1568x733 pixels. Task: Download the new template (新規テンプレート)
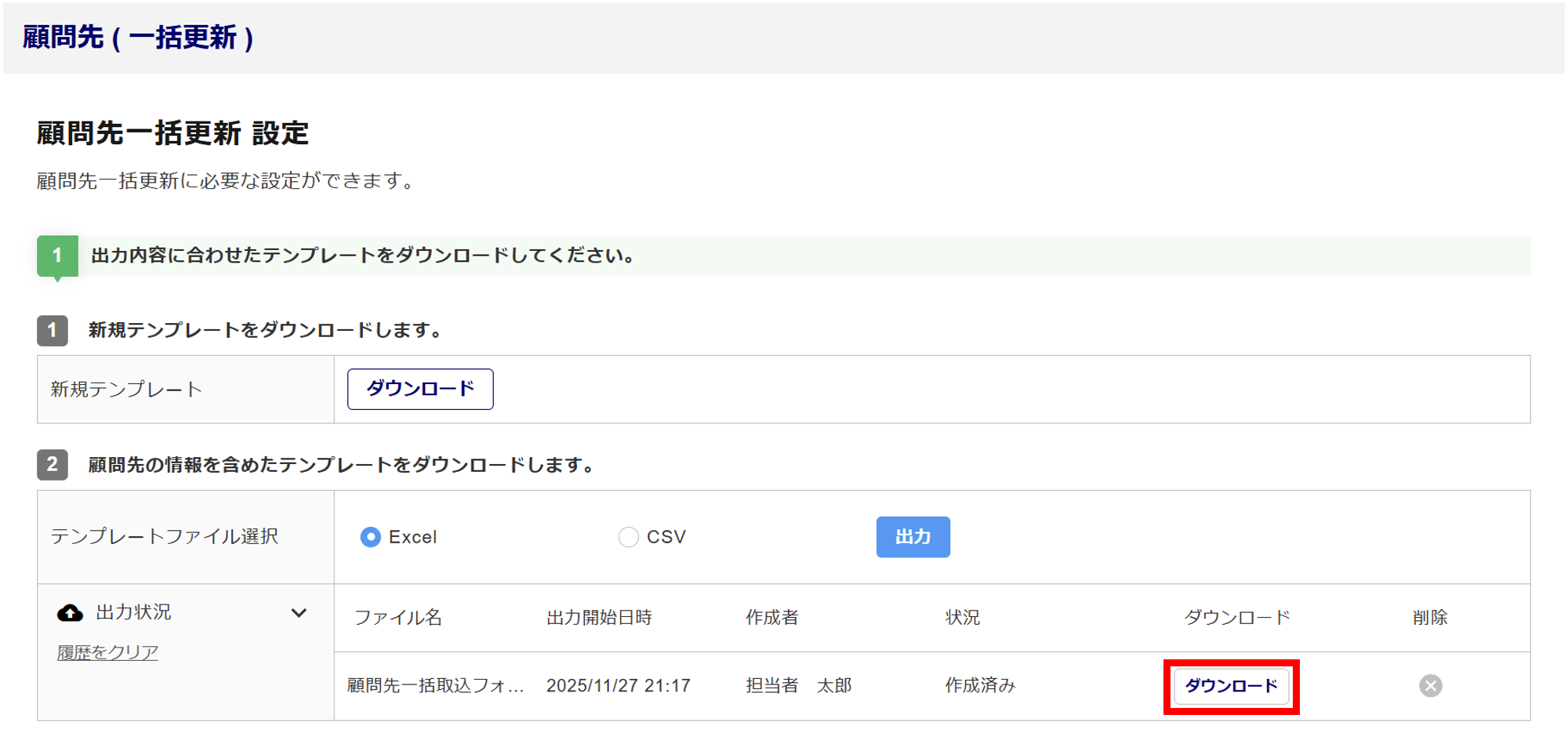[420, 389]
